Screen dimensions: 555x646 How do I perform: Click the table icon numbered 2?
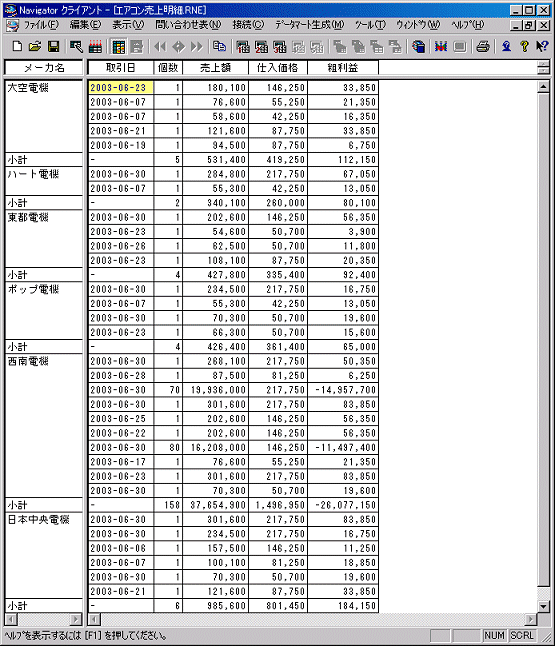[x=261, y=47]
